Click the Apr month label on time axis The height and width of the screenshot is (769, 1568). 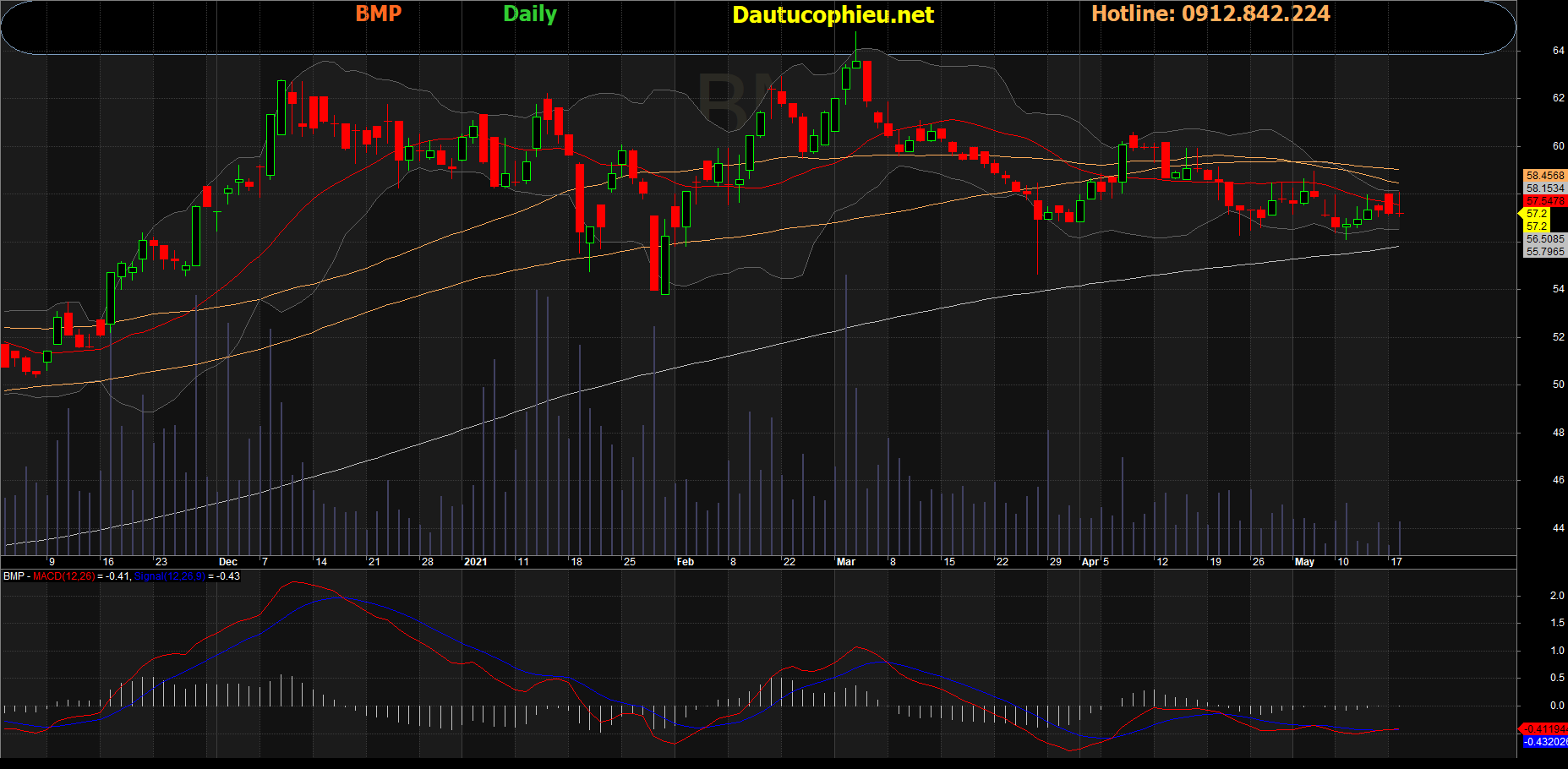pyautogui.click(x=1091, y=562)
